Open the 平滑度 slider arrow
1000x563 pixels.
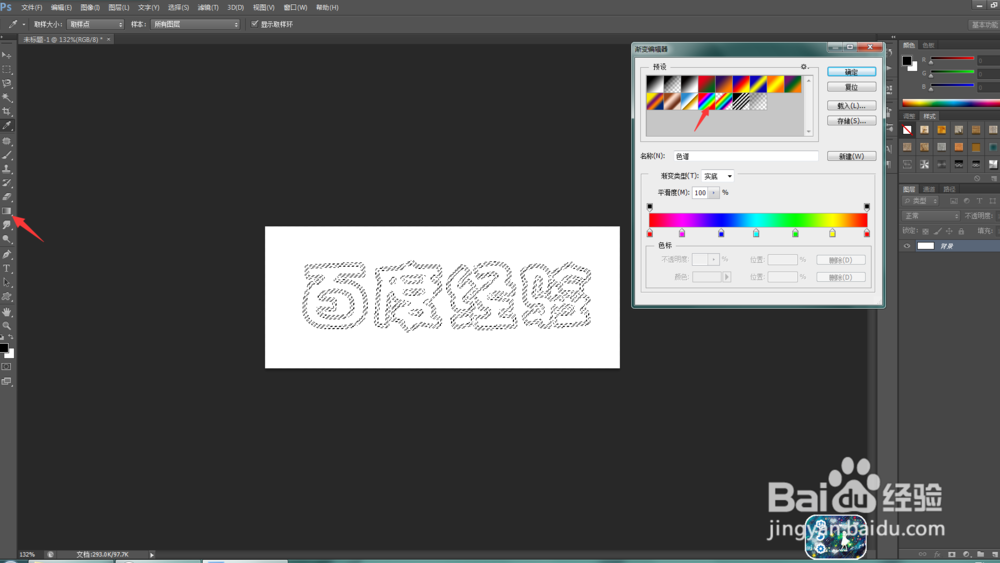pos(714,193)
